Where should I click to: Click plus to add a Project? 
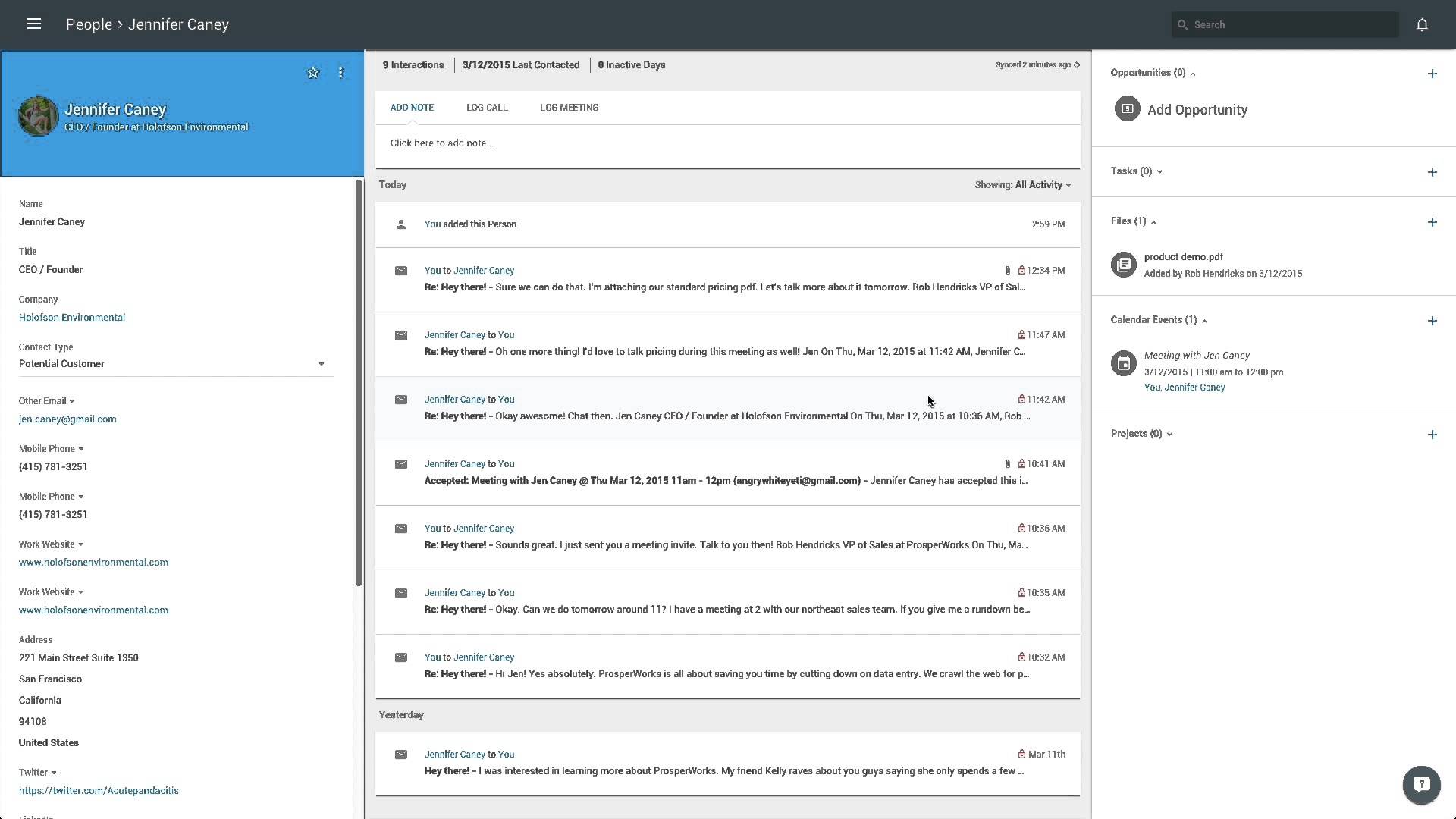coord(1432,435)
